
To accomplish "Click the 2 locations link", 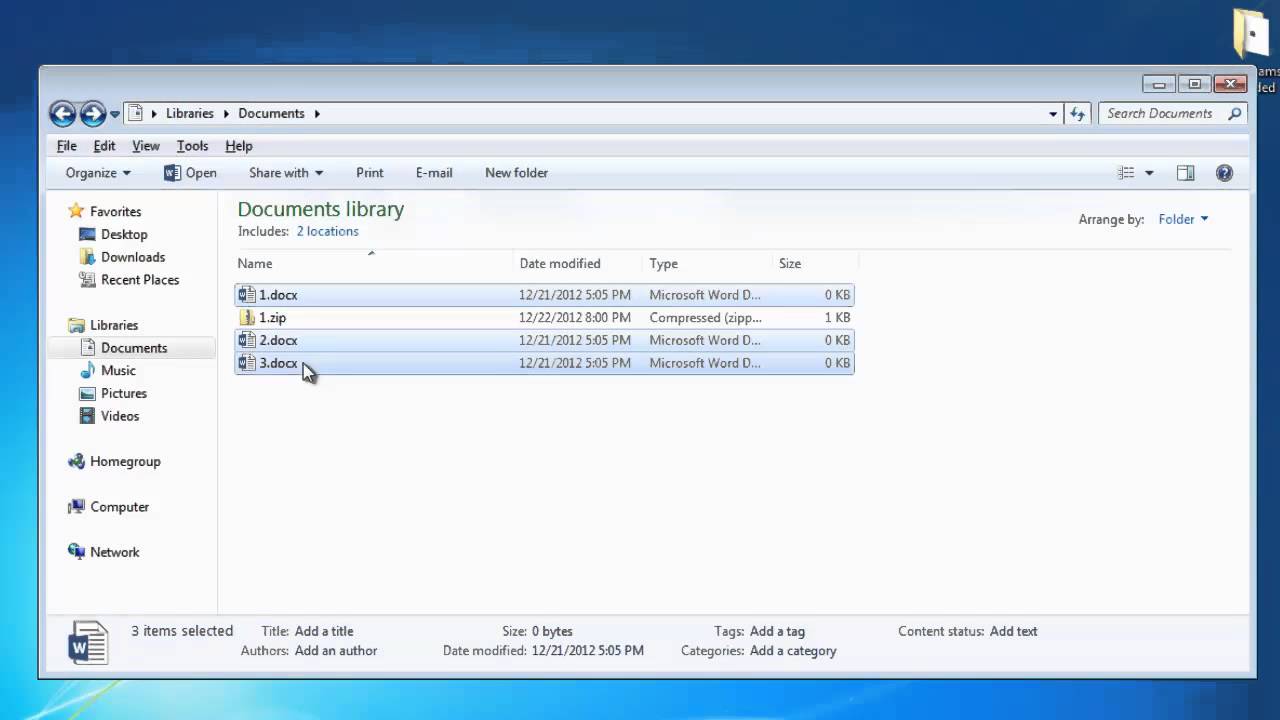I will click(x=327, y=231).
